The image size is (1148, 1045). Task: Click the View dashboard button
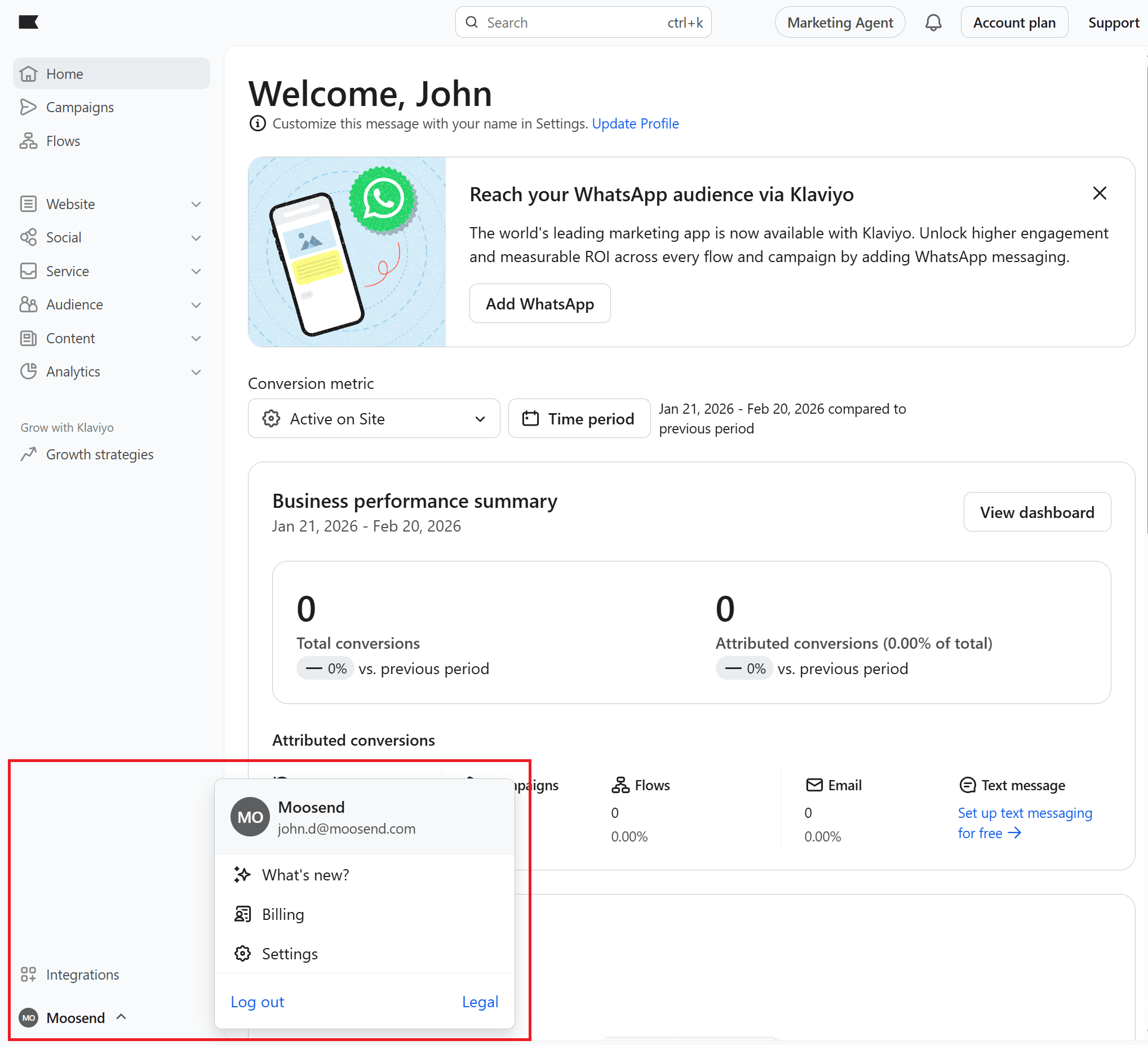[1037, 512]
